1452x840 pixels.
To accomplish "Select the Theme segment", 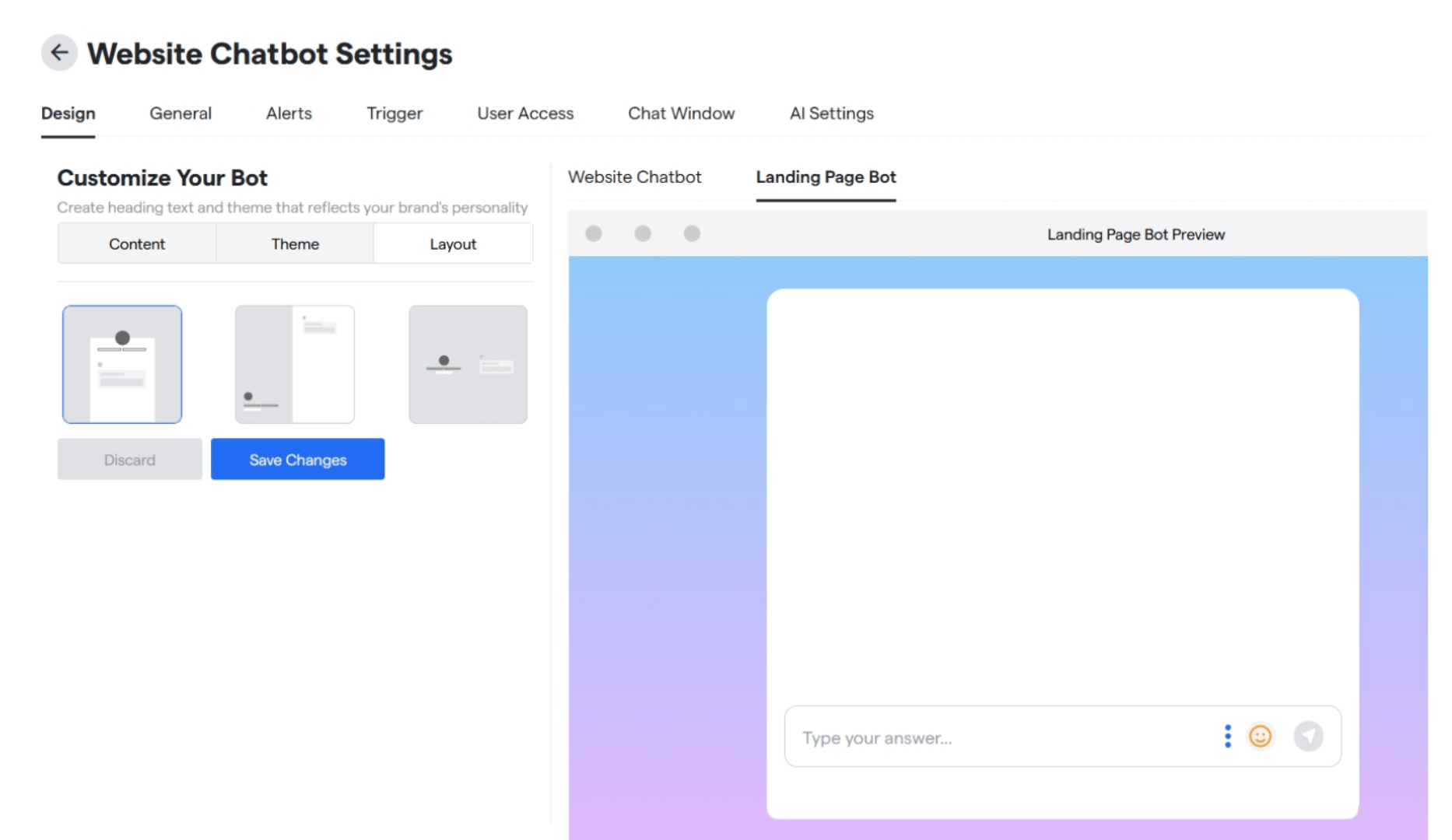I will point(295,244).
